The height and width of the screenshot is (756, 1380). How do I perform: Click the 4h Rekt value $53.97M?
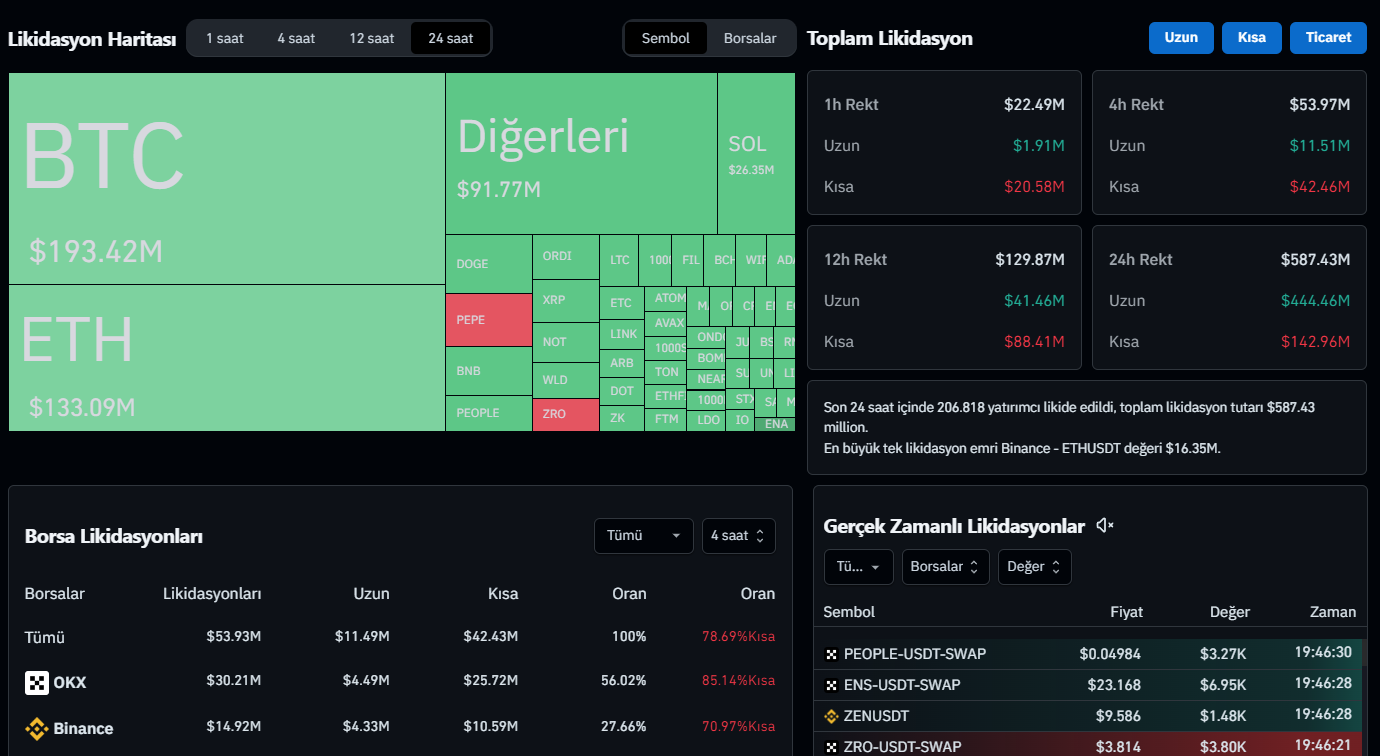point(1320,105)
